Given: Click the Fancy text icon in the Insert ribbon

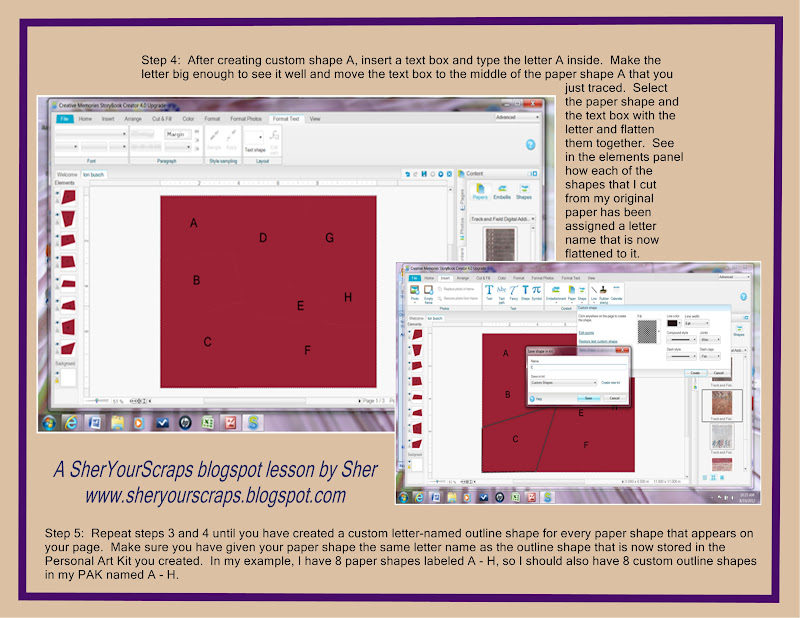Looking at the screenshot, I should coord(514,292).
